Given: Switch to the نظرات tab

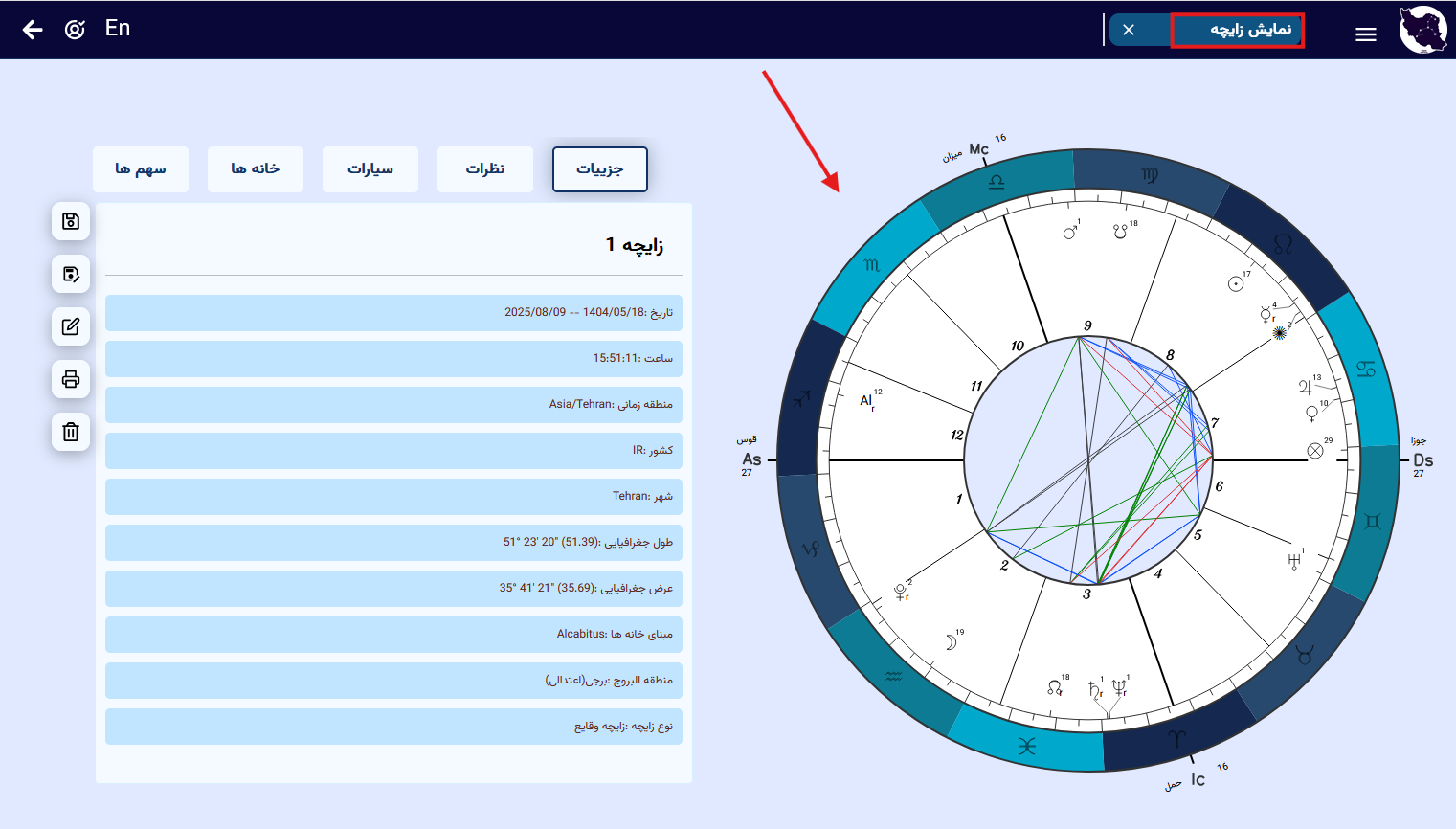Looking at the screenshot, I should pos(485,169).
